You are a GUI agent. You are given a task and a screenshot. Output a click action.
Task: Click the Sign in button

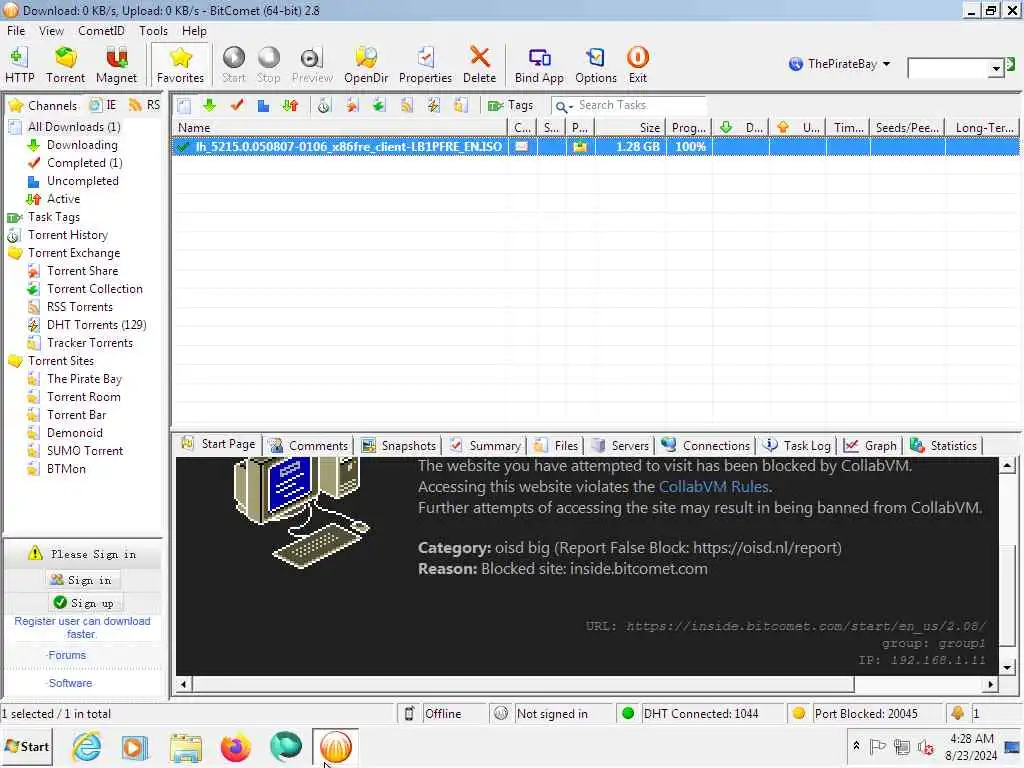pos(82,580)
